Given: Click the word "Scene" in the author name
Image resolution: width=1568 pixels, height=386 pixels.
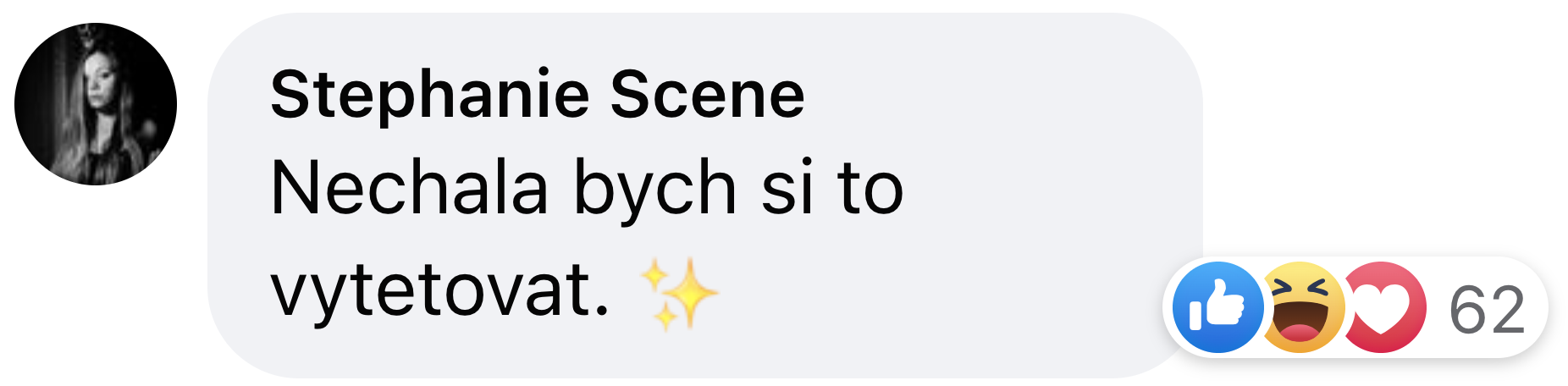Looking at the screenshot, I should click(708, 94).
